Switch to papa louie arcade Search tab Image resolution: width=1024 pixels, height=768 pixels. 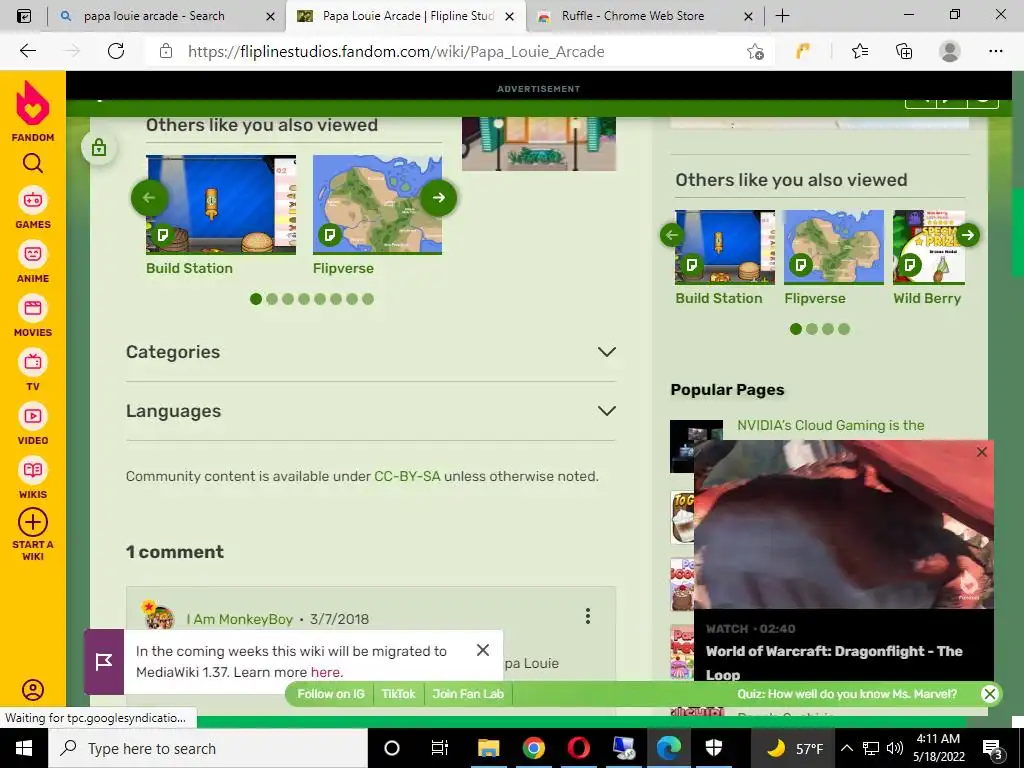[x=167, y=16]
